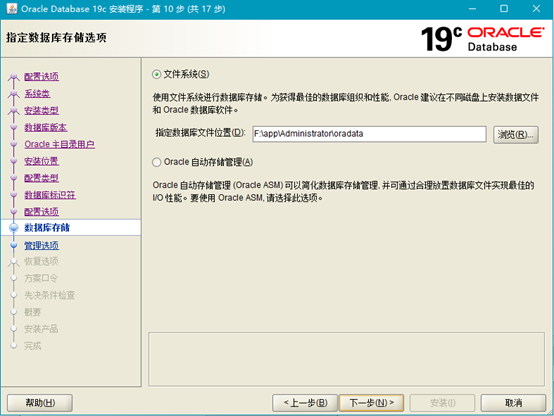This screenshot has height=416, width=554.
Task: Click the 指定数据库存储选项 page heading
Action: pos(56,37)
